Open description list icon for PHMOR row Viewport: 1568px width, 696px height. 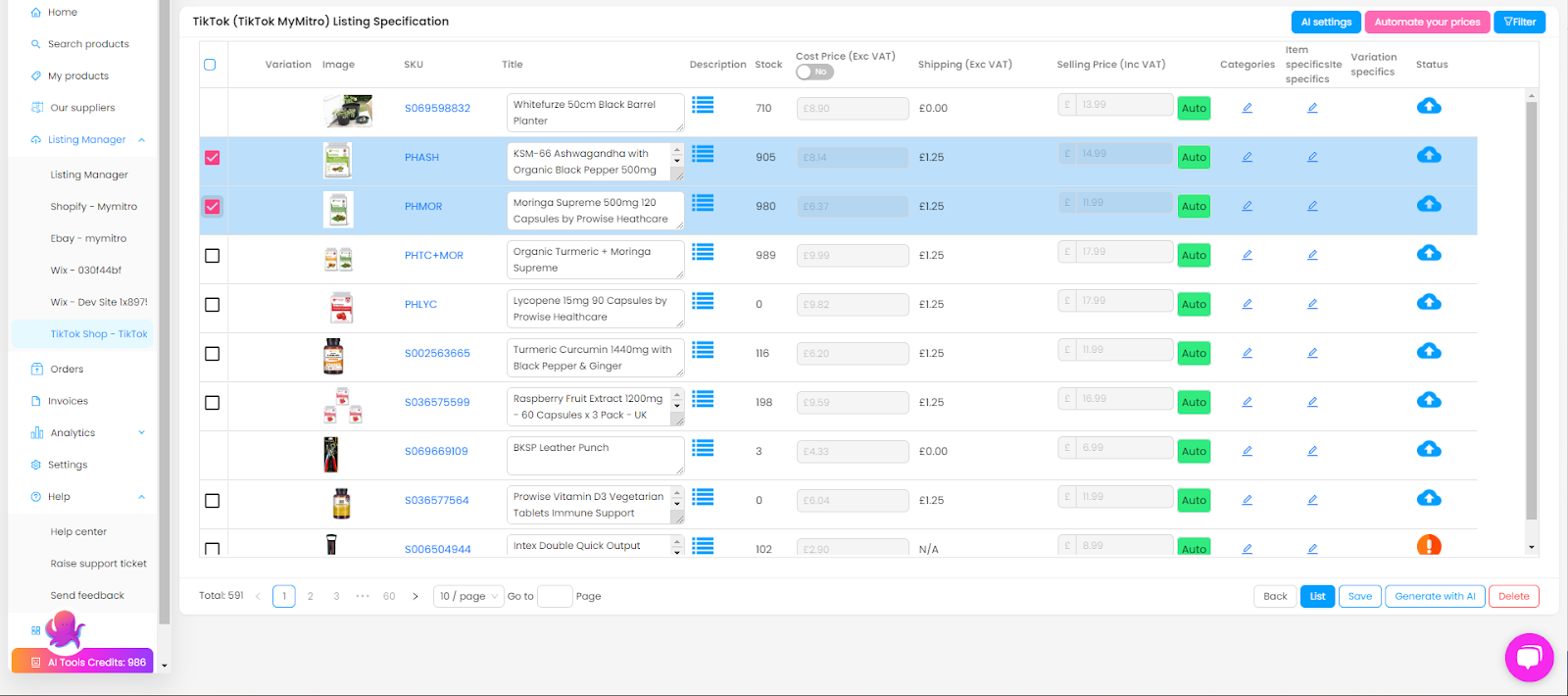click(x=703, y=203)
